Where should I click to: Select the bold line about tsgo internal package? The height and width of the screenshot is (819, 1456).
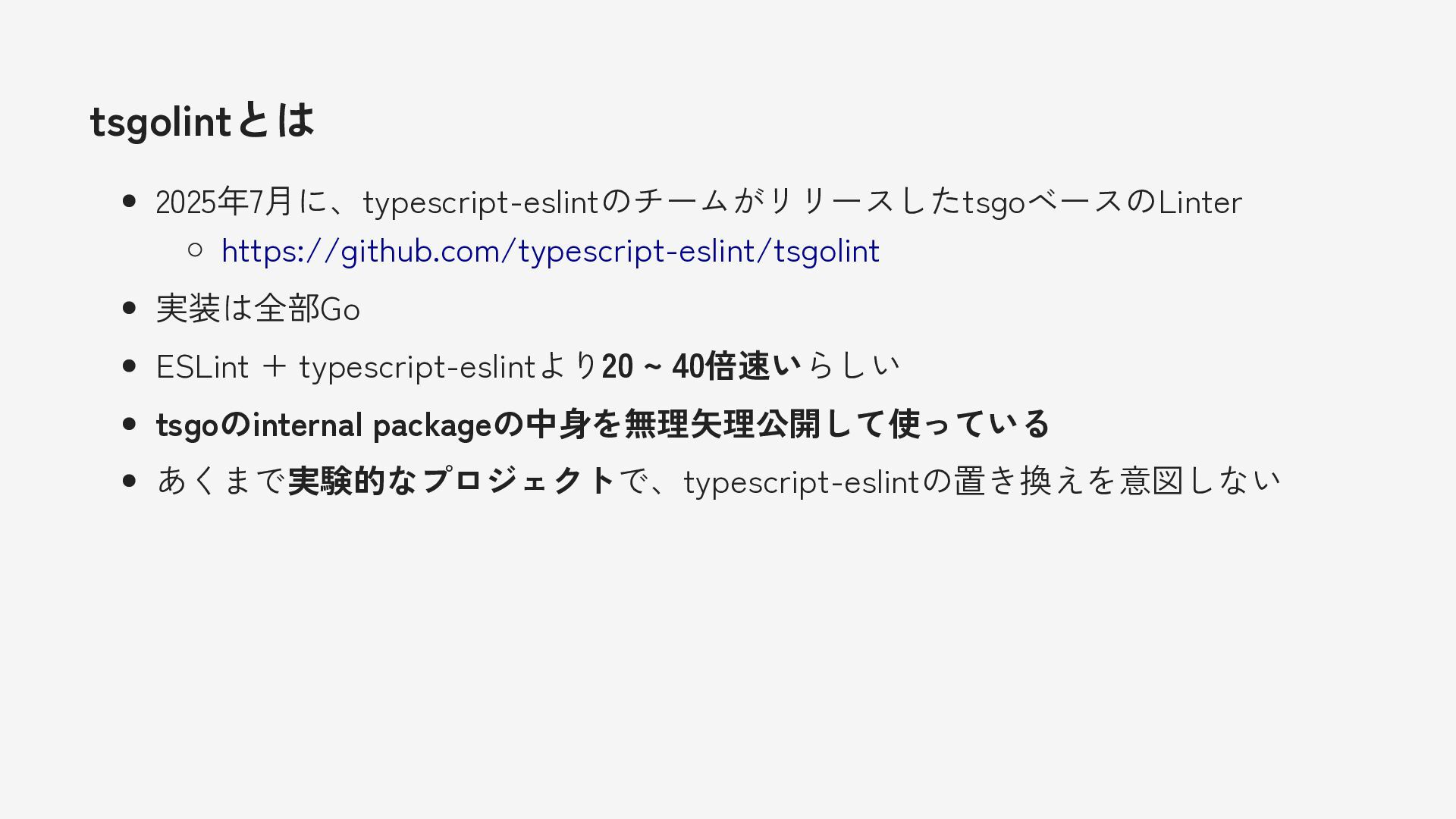603,424
